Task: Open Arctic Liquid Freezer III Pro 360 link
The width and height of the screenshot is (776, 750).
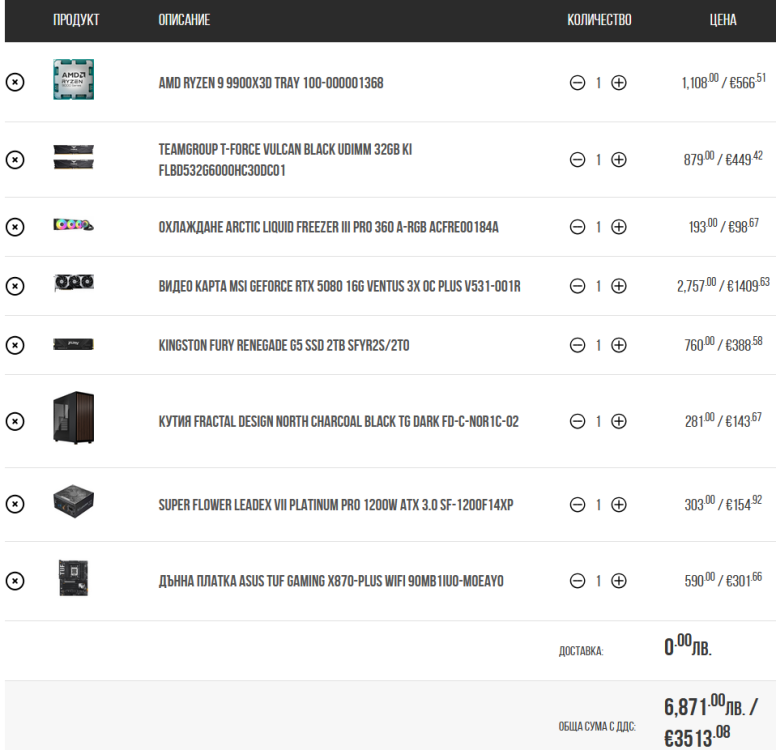Action: point(329,227)
